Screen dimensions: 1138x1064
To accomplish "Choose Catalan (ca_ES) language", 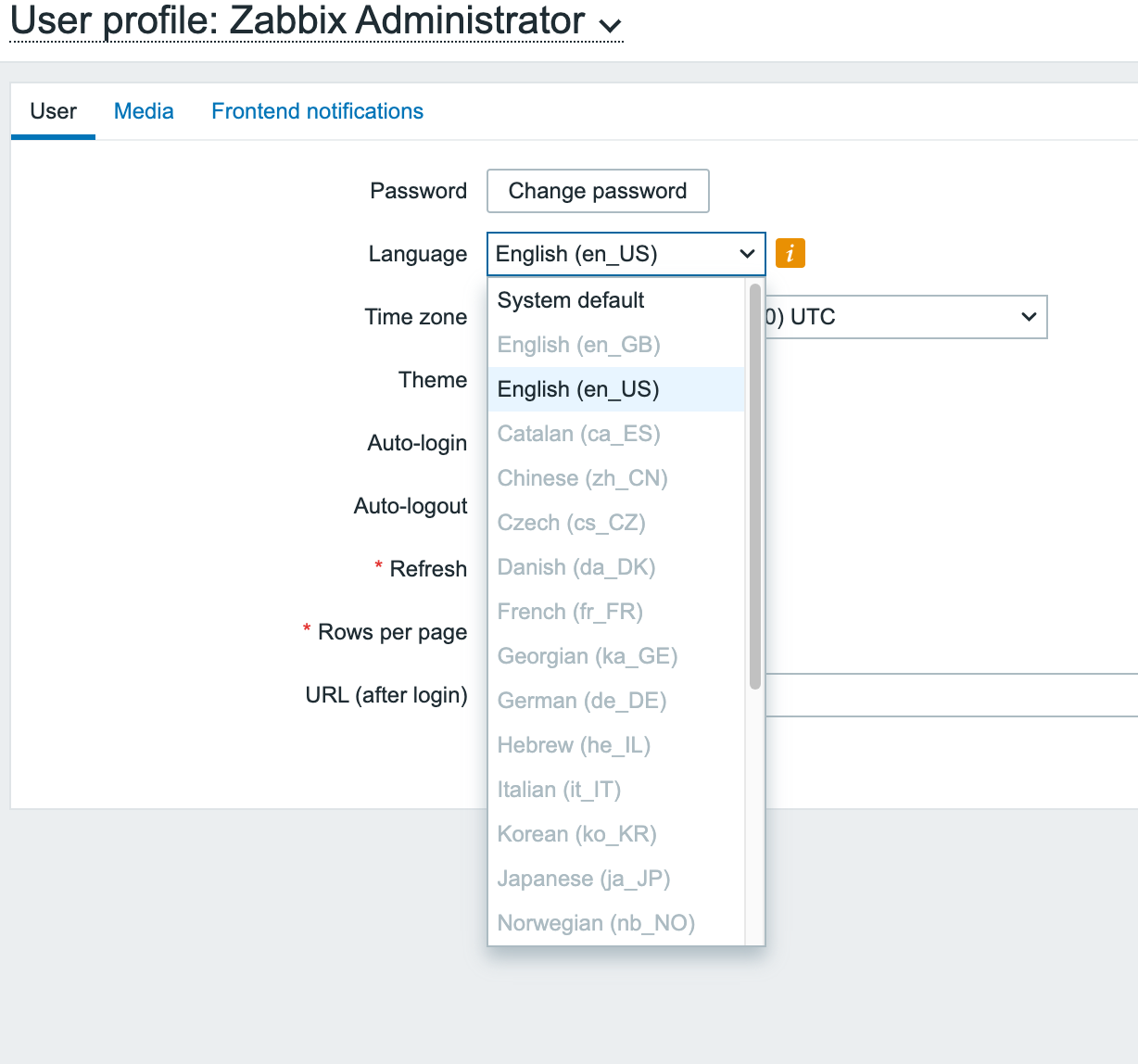I will (x=577, y=433).
